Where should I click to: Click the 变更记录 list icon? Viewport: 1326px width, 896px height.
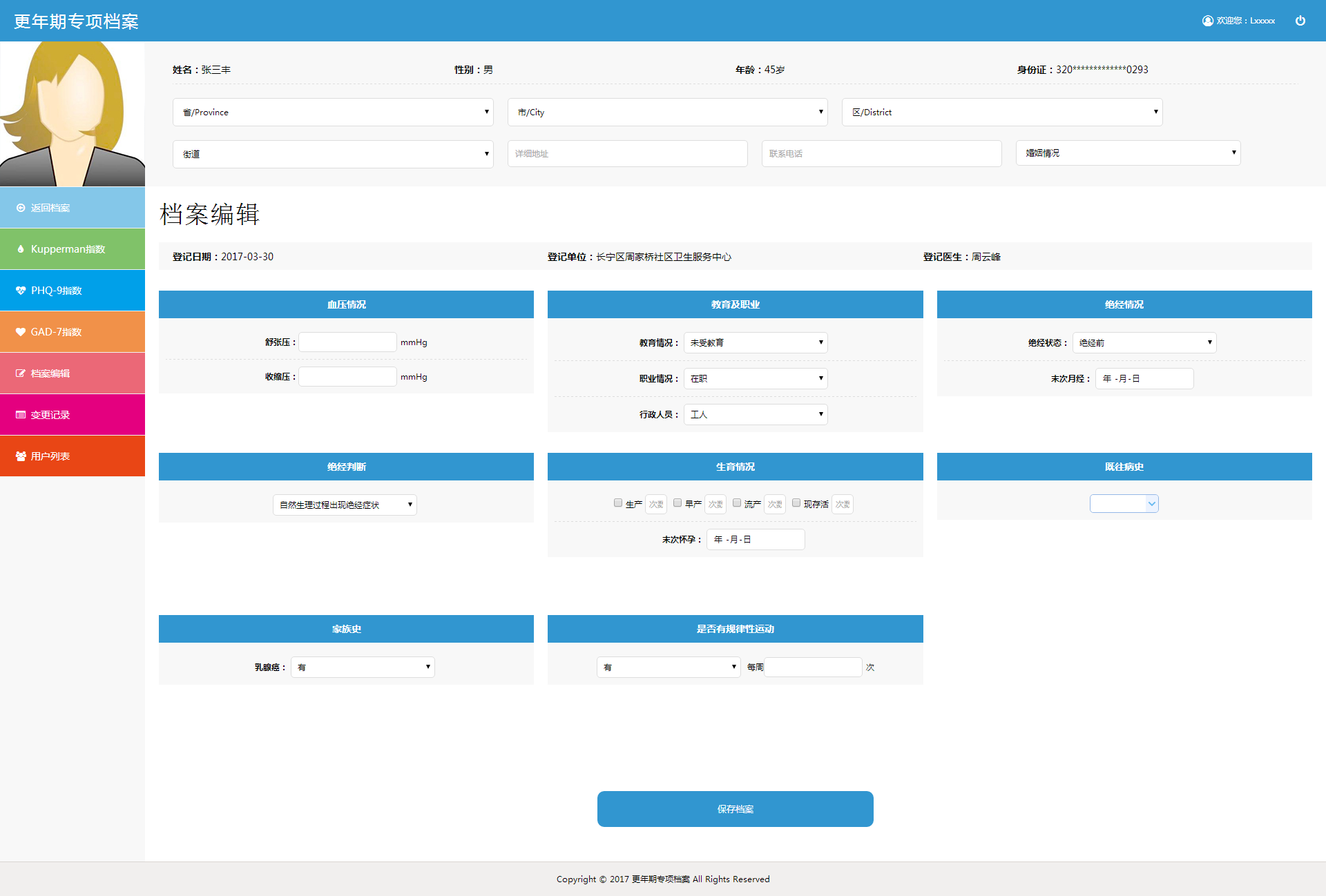click(x=21, y=415)
